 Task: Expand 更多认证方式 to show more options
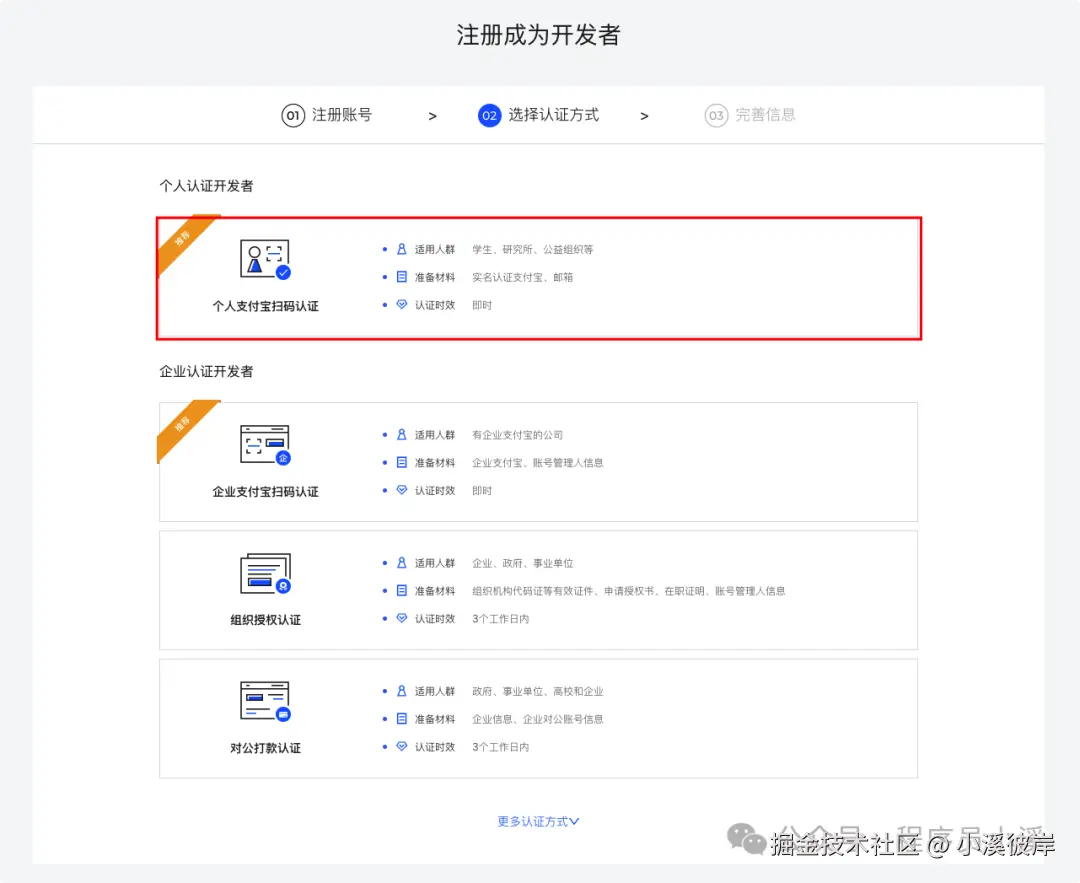(x=537, y=820)
